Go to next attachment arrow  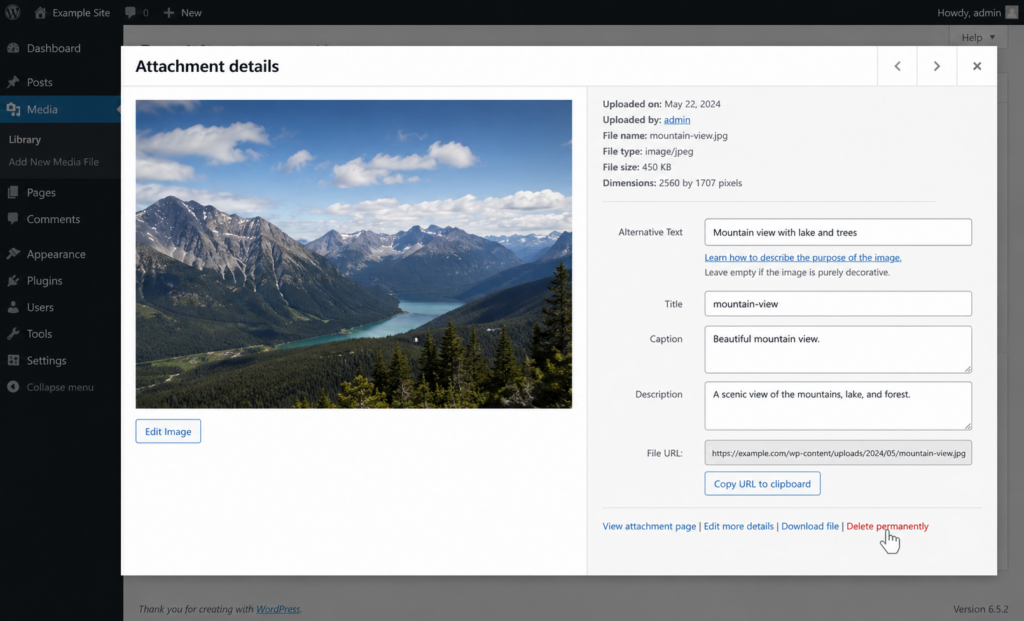pos(936,66)
